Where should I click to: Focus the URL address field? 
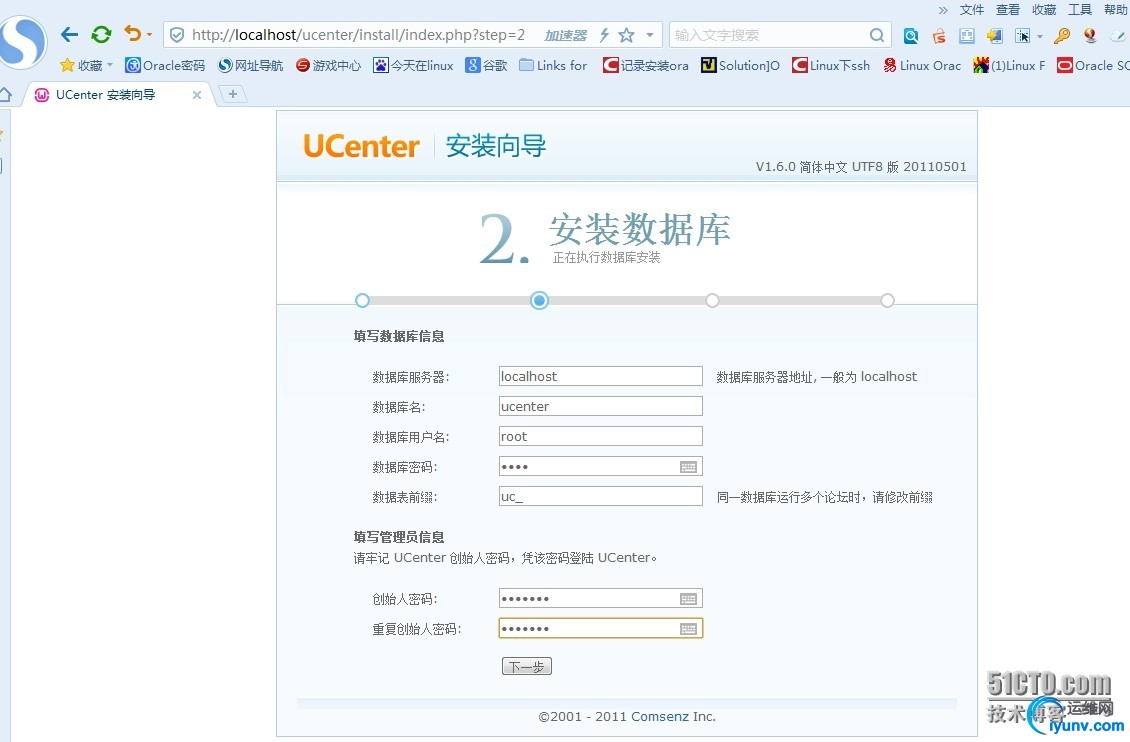point(358,35)
